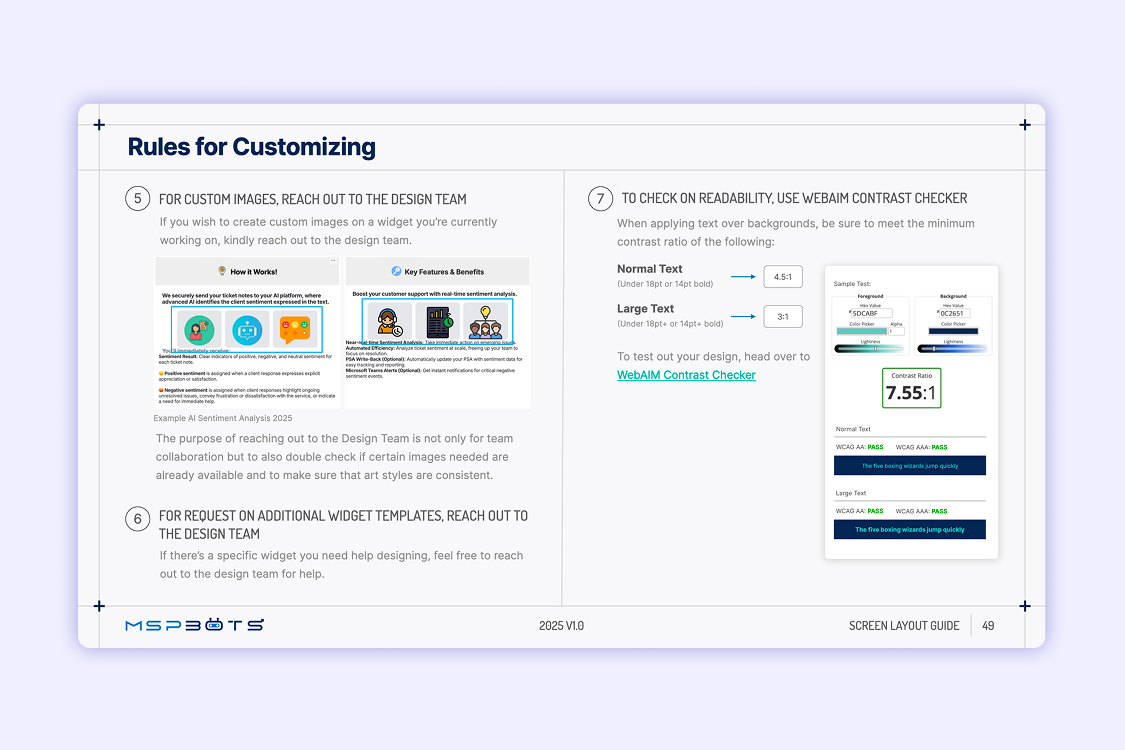Click the heading about ADDITIONAL WIDGET TEMPLATES
This screenshot has width=1125, height=750.
pyautogui.click(x=343, y=525)
